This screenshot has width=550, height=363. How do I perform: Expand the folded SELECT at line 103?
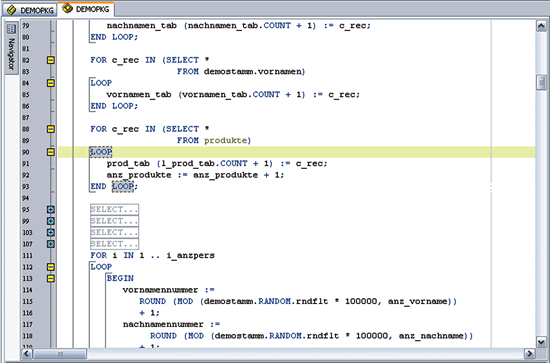51,233
